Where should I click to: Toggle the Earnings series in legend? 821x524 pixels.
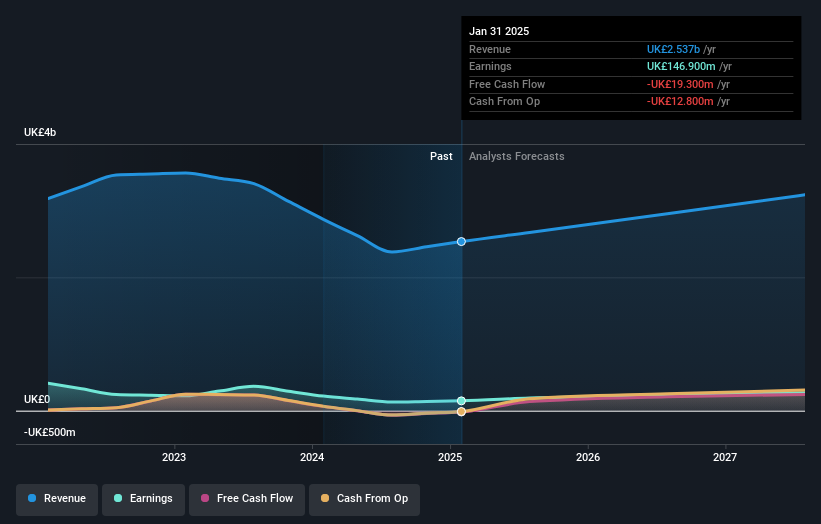143,499
